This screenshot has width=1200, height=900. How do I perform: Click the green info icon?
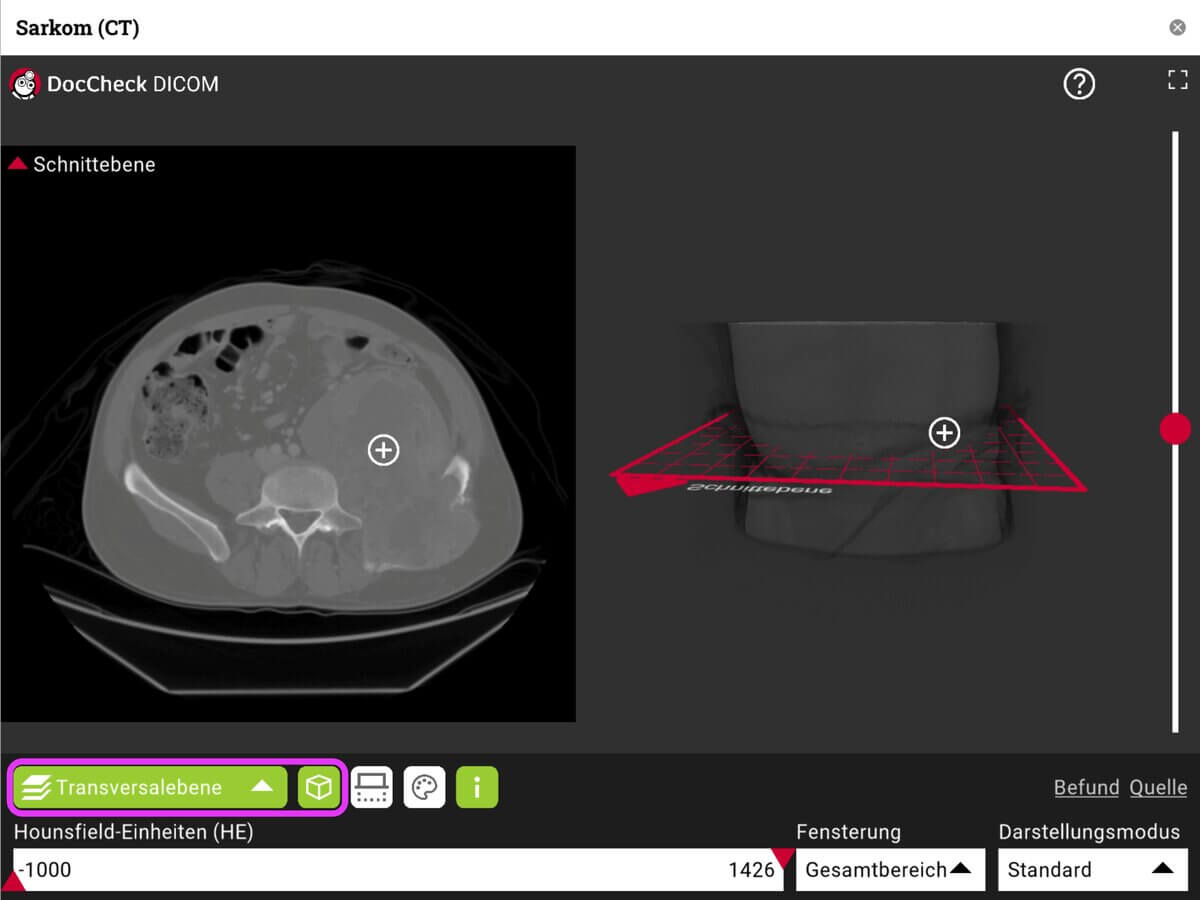pyautogui.click(x=476, y=787)
